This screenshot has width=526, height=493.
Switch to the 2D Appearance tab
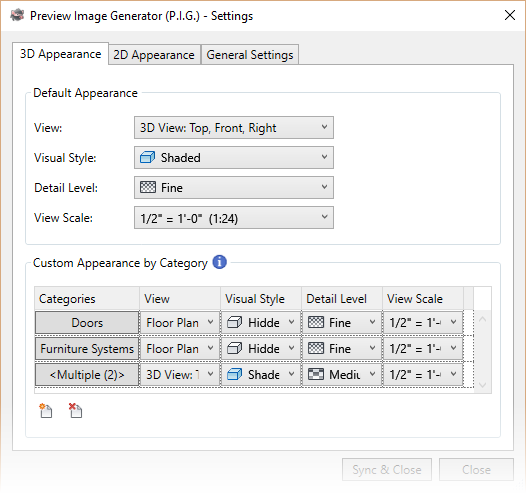tap(154, 55)
